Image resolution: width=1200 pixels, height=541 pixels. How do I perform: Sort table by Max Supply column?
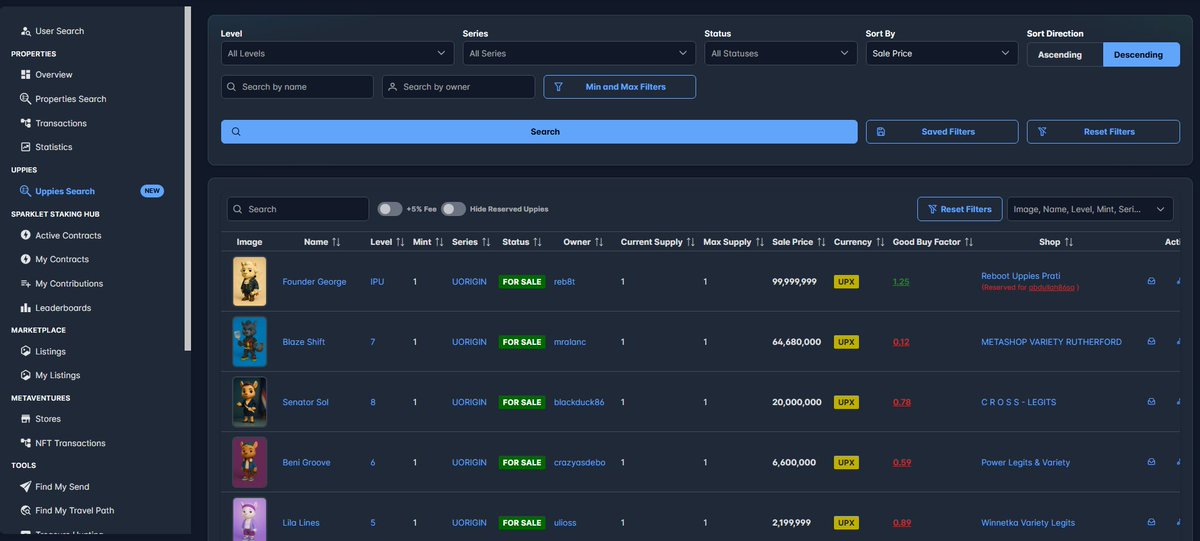point(734,242)
